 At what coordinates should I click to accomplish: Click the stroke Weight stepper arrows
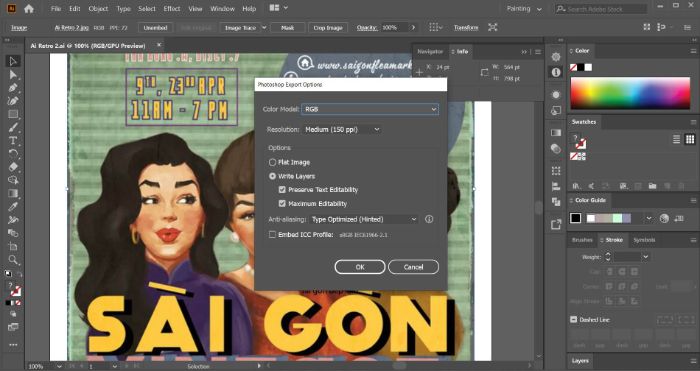click(x=608, y=257)
